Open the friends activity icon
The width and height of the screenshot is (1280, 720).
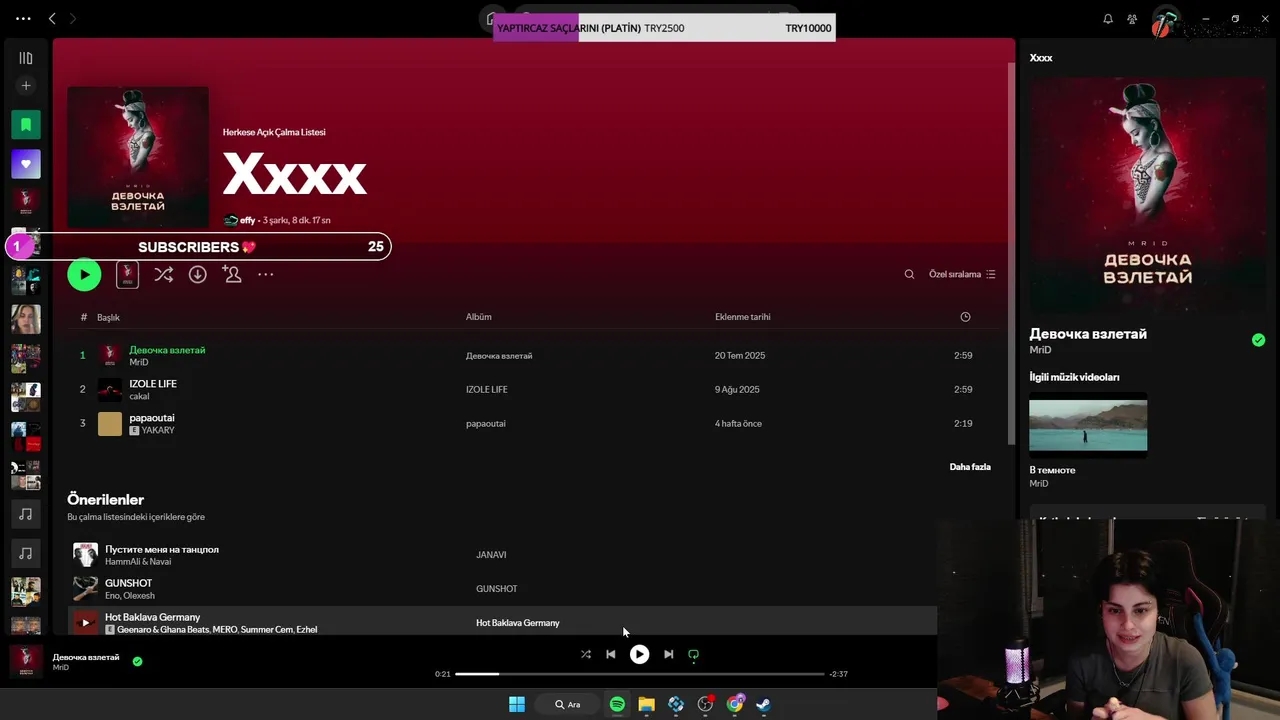point(1132,18)
